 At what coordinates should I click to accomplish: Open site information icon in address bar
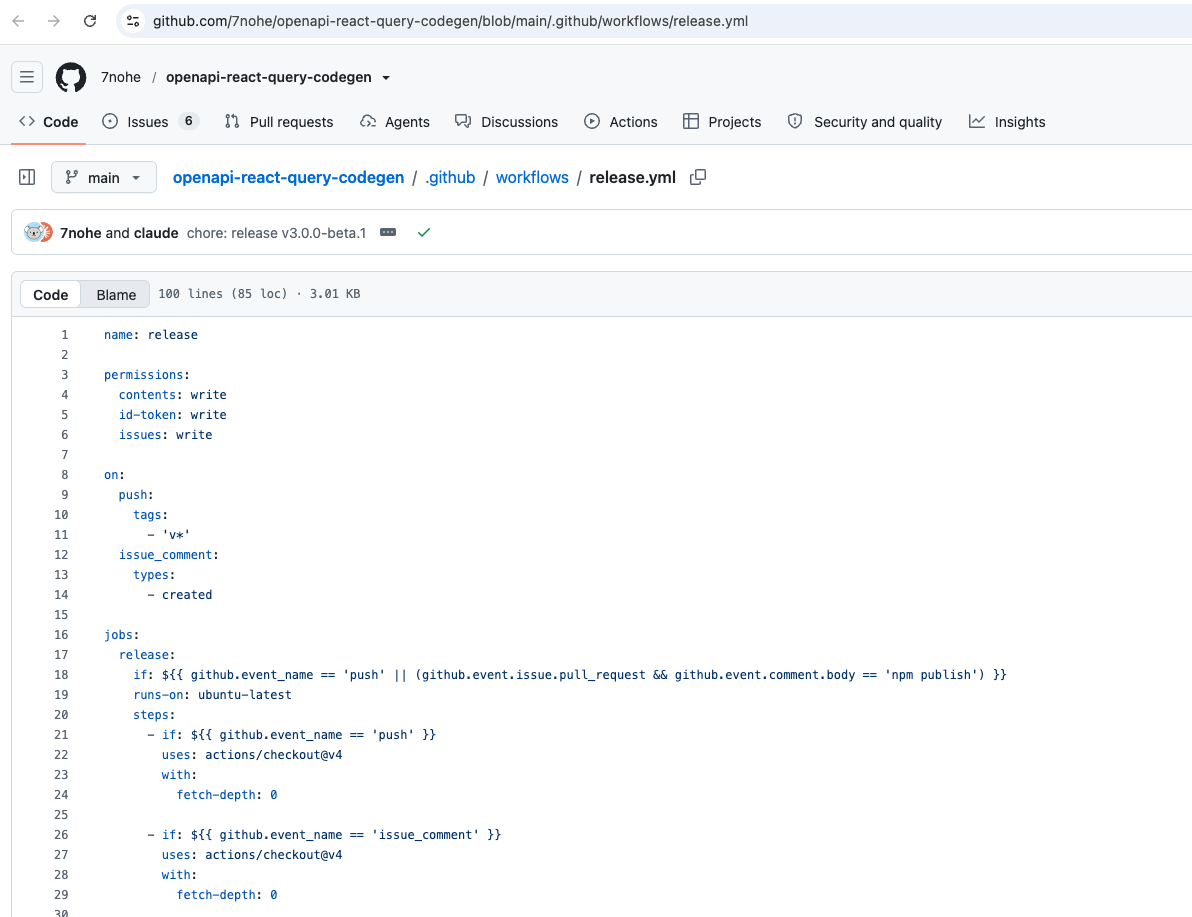coord(133,21)
